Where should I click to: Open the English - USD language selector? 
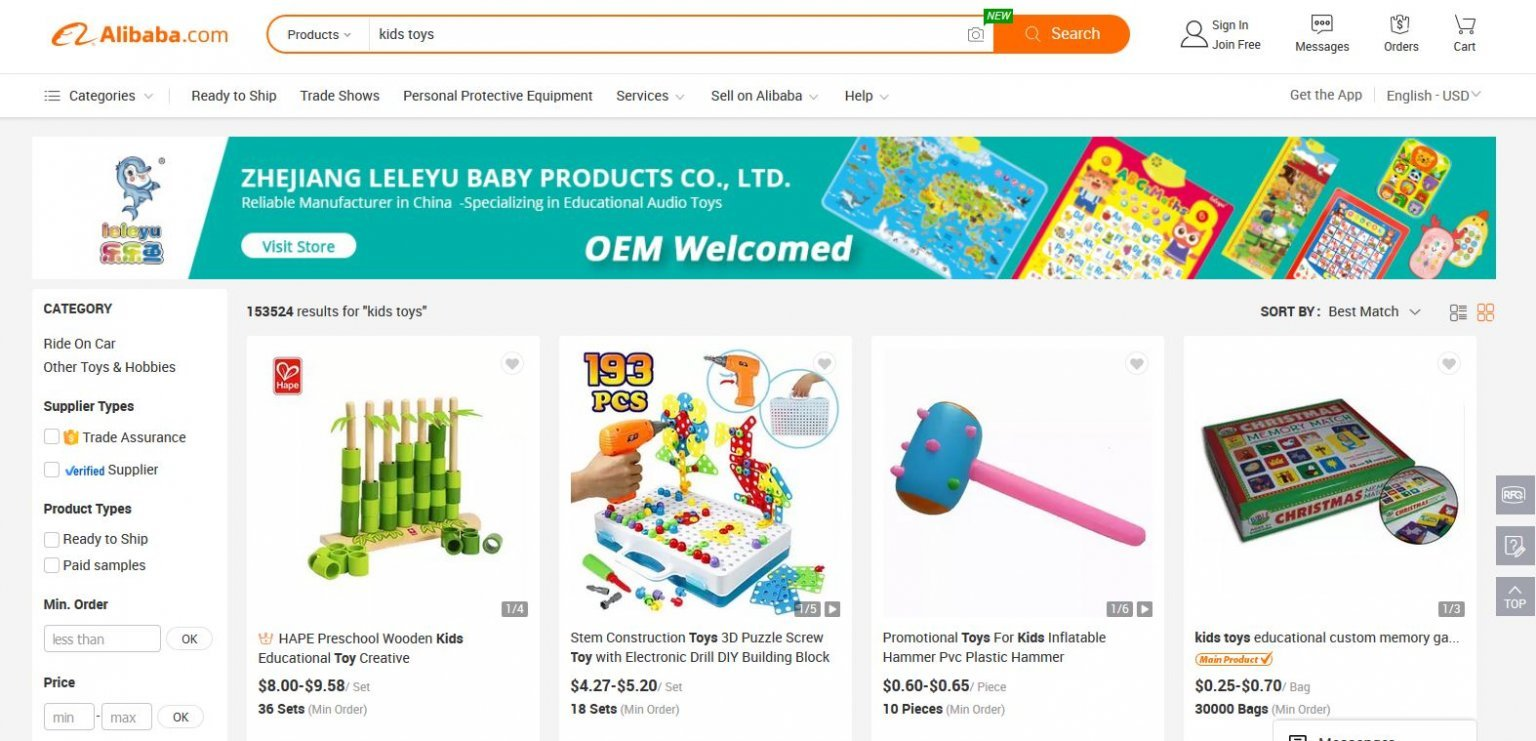click(x=1433, y=96)
